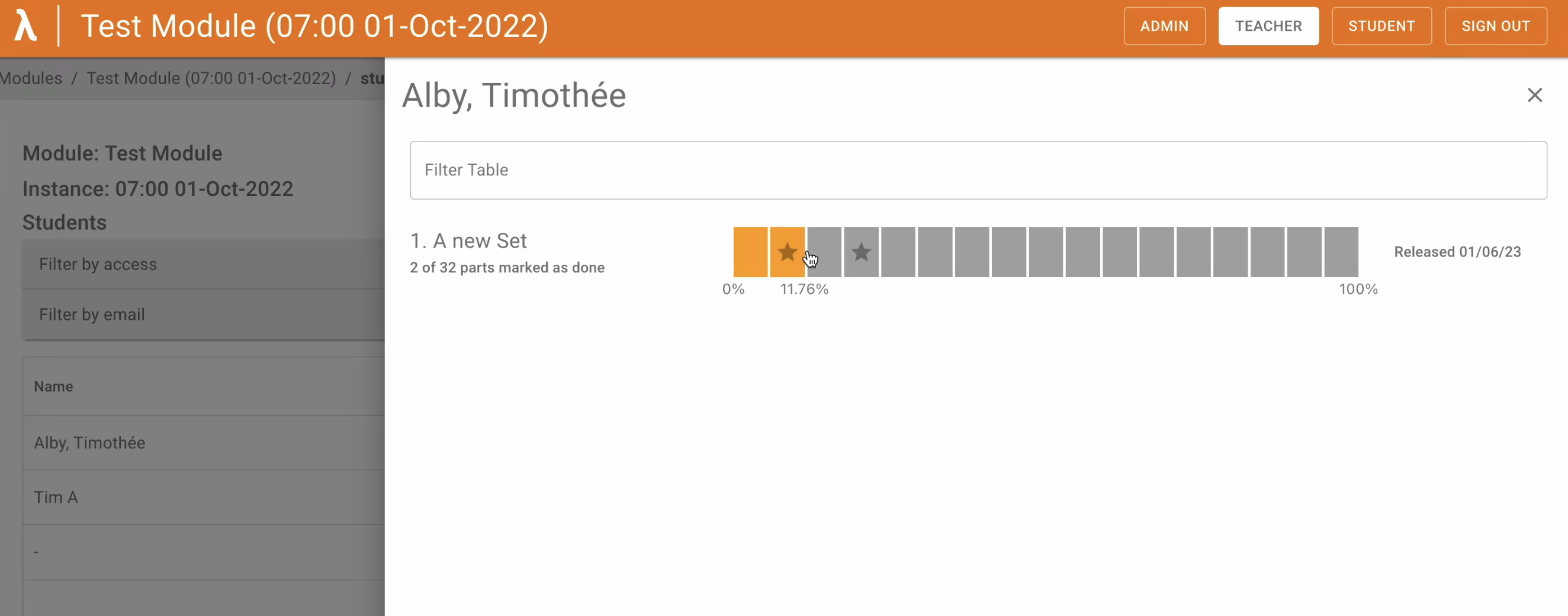
Task: Click the Filter by email field
Action: [x=182, y=314]
